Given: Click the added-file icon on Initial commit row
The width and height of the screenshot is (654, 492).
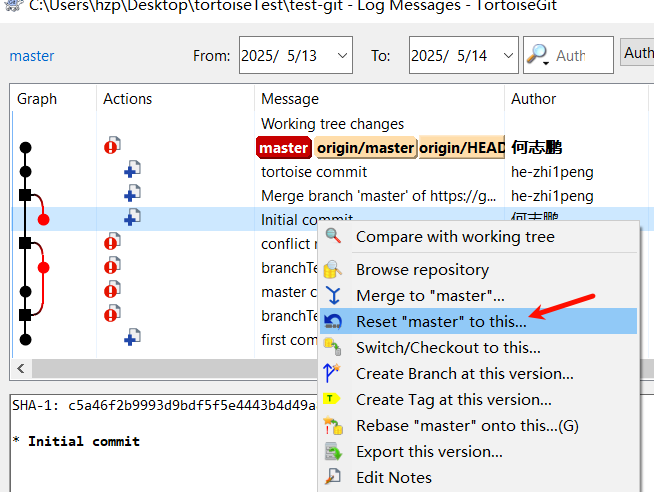Looking at the screenshot, I should [x=133, y=217].
